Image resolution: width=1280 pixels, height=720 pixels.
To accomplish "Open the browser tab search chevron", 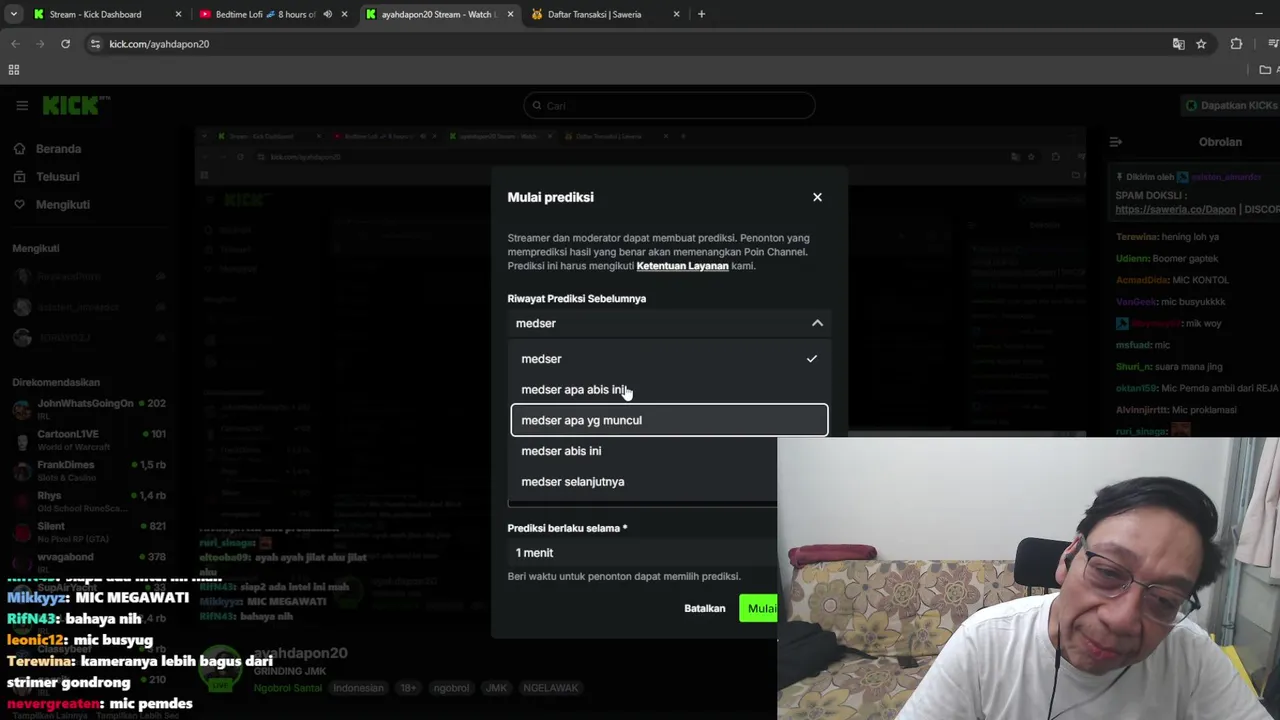I will tap(13, 14).
